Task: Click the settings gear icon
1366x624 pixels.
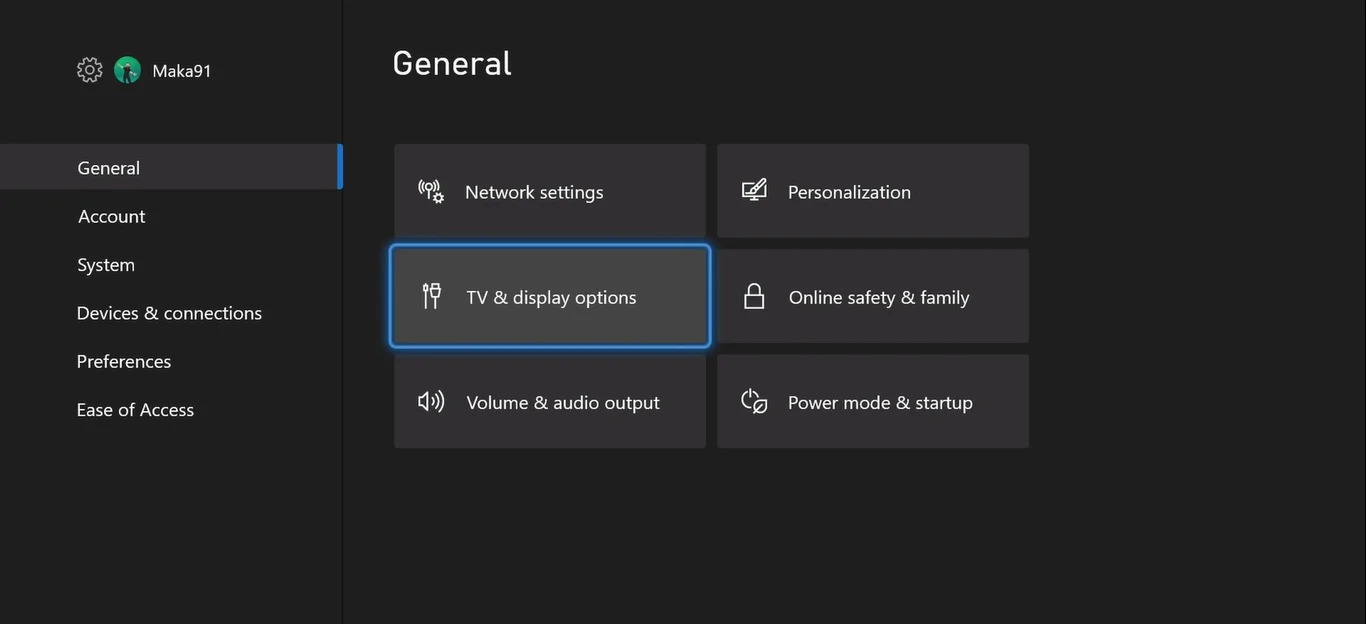Action: point(90,70)
